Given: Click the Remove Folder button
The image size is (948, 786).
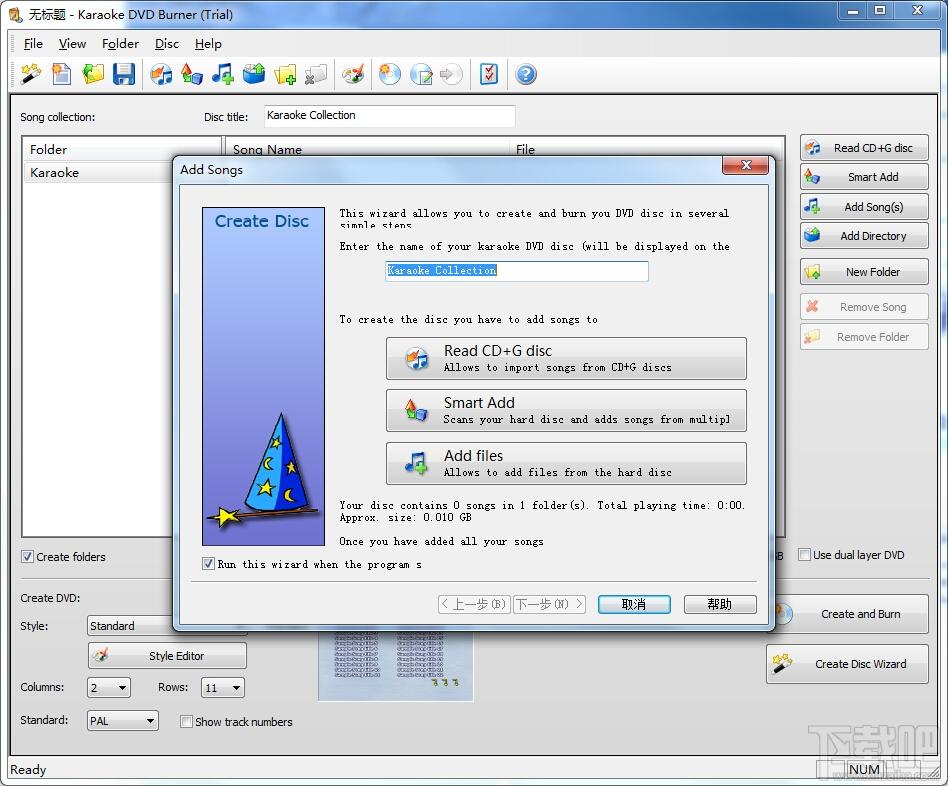Looking at the screenshot, I should pyautogui.click(x=864, y=337).
